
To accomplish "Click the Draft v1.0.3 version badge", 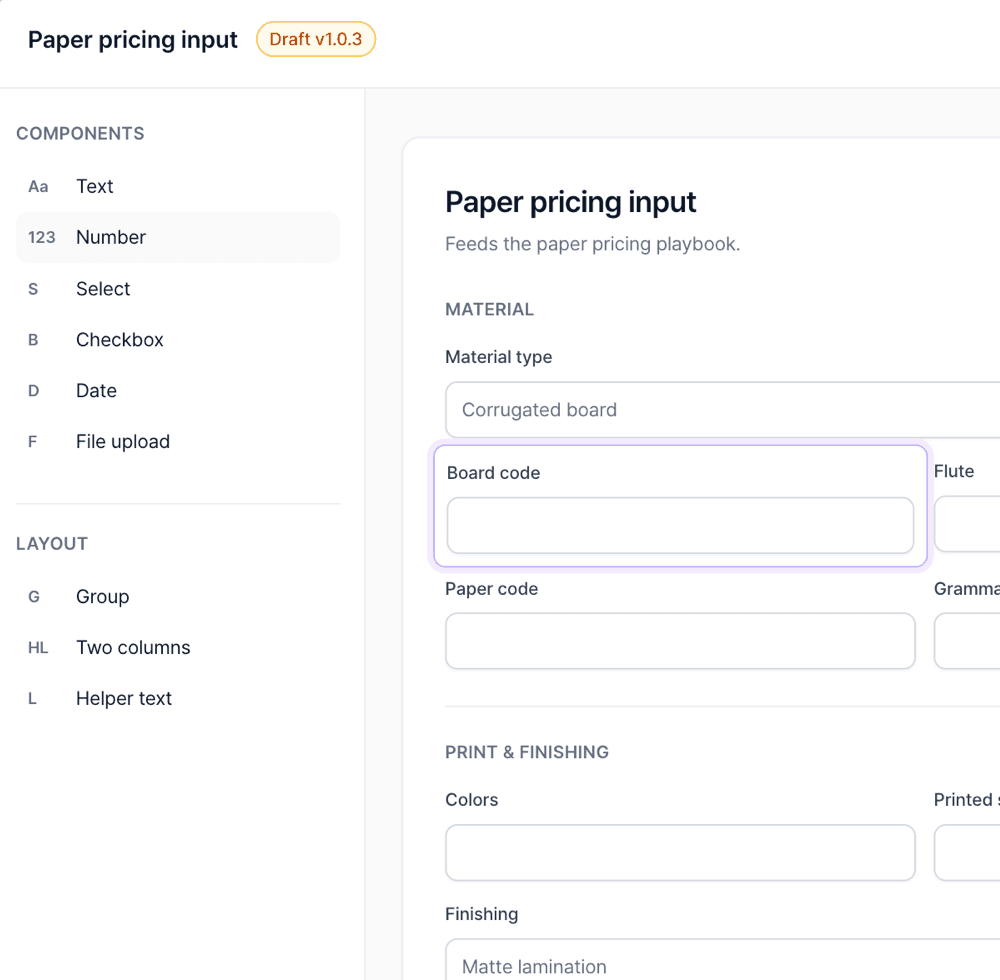I will point(316,40).
